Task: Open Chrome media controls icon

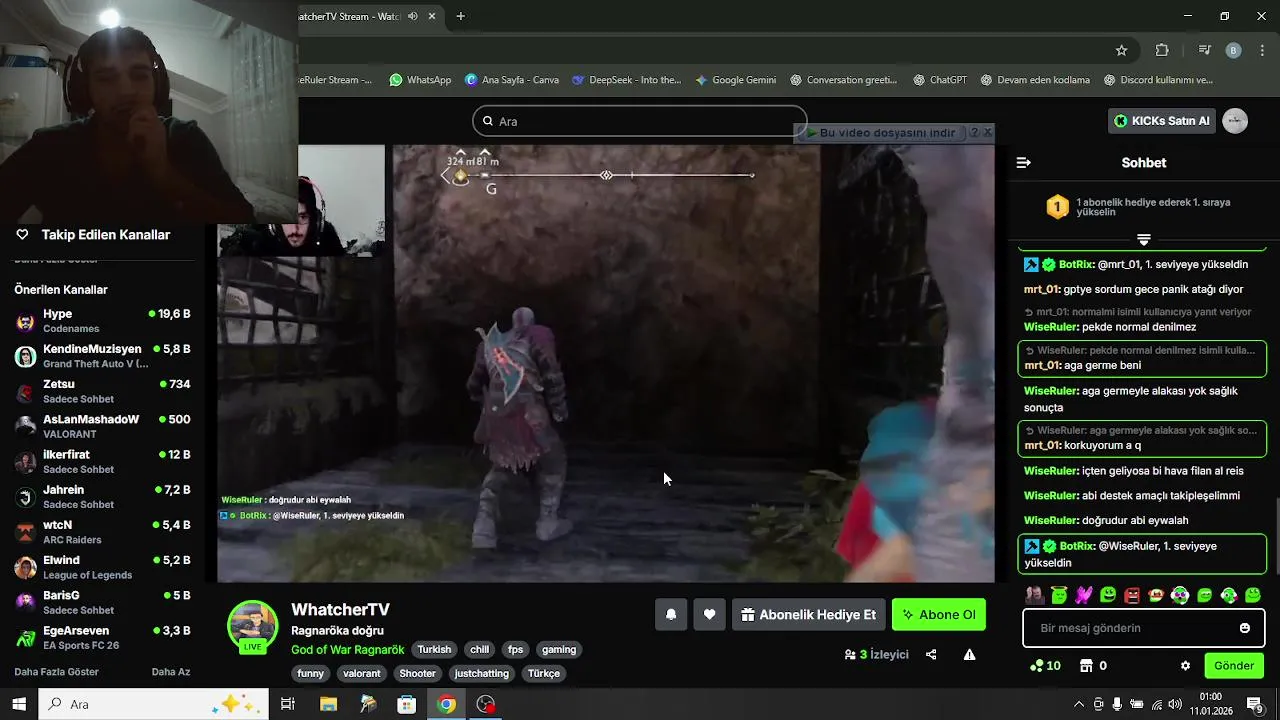Action: coord(1205,50)
